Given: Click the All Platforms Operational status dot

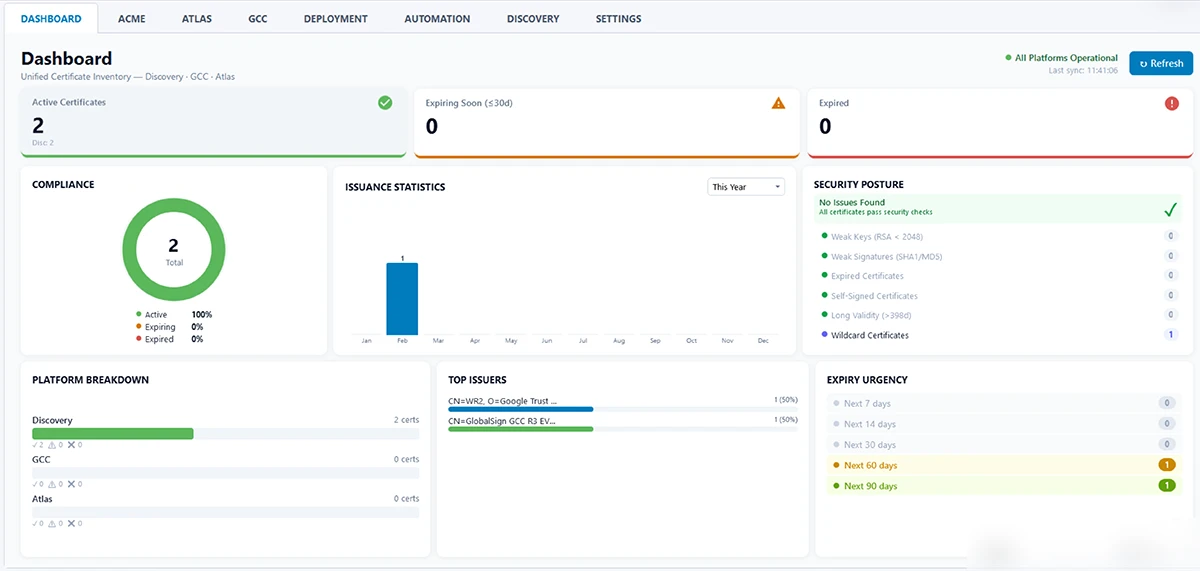Looking at the screenshot, I should click(1008, 58).
